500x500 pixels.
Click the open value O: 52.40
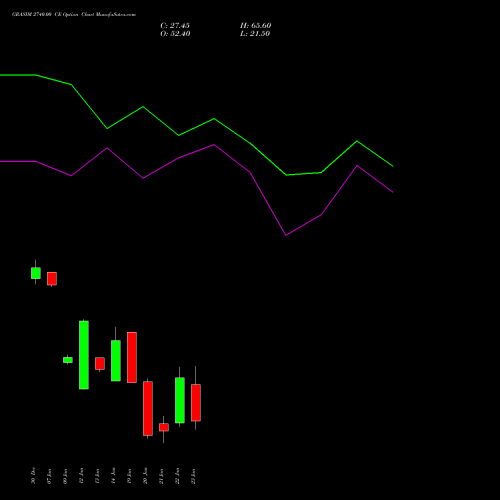coord(175,34)
